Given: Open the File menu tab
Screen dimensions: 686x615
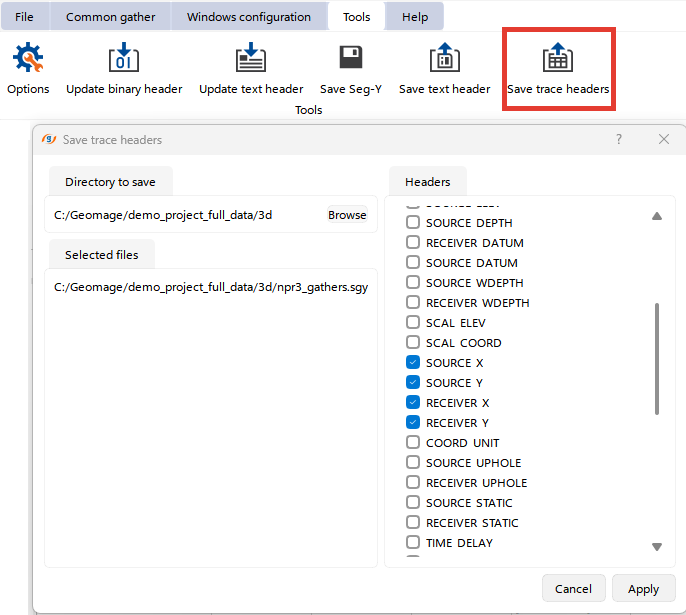Looking at the screenshot, I should tap(24, 17).
